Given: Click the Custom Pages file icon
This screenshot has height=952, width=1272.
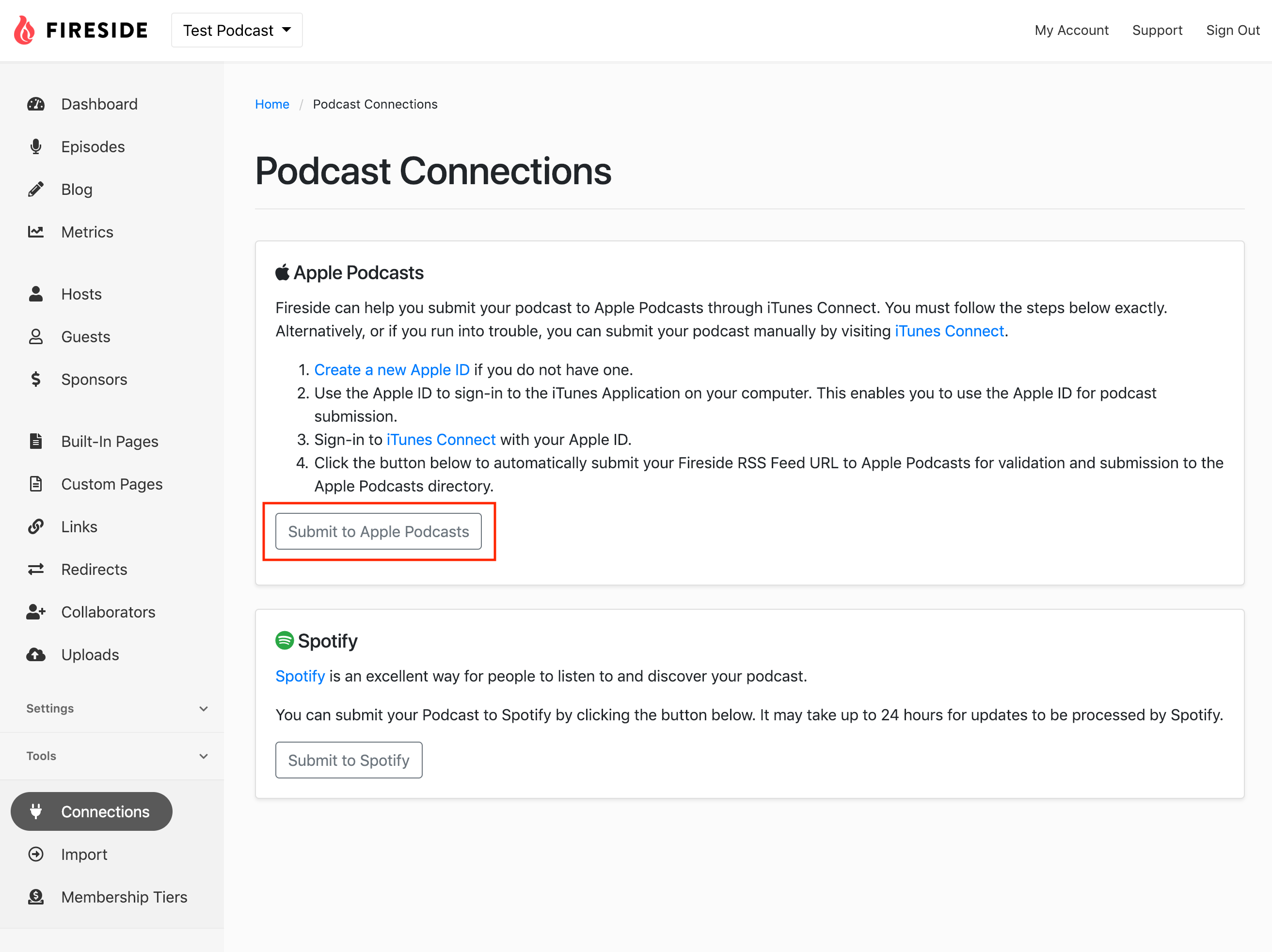Looking at the screenshot, I should click(36, 483).
